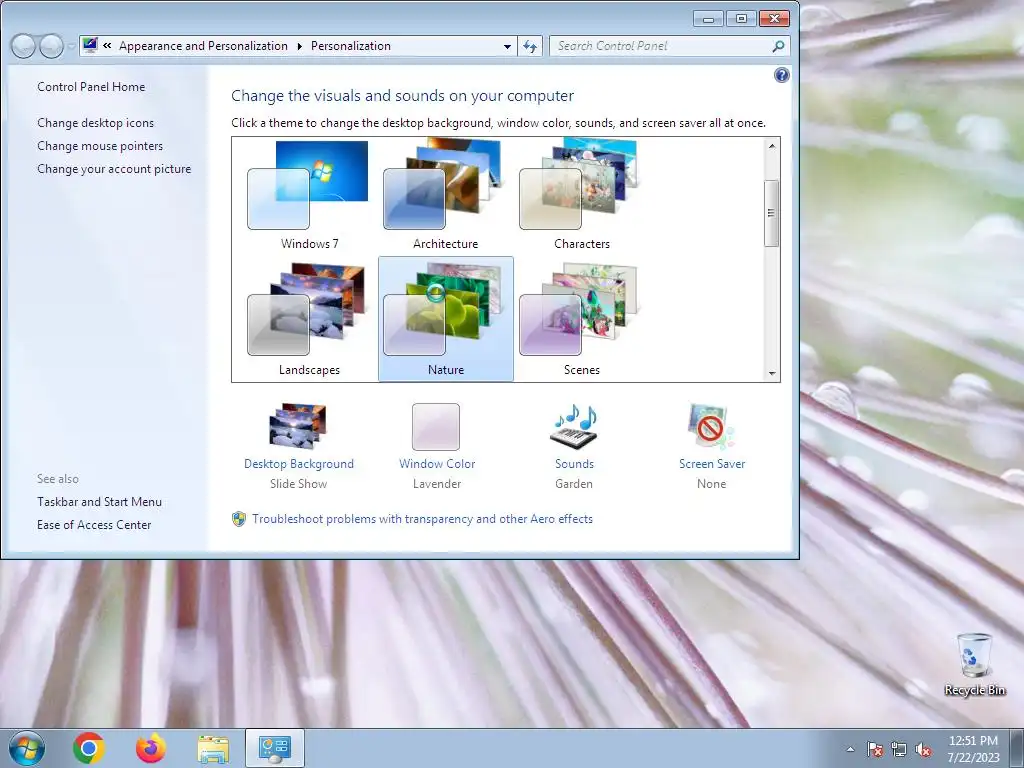Click the search magnifier icon
Screen dimensions: 1024x768
coord(778,46)
